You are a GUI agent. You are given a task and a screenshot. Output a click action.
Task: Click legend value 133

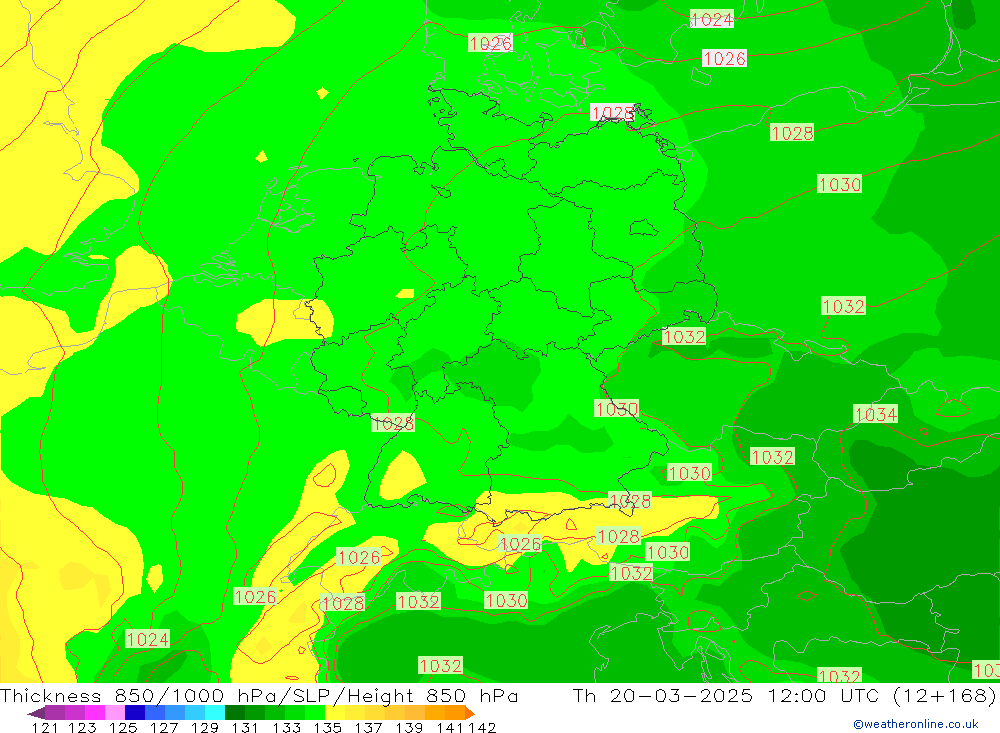(286, 727)
